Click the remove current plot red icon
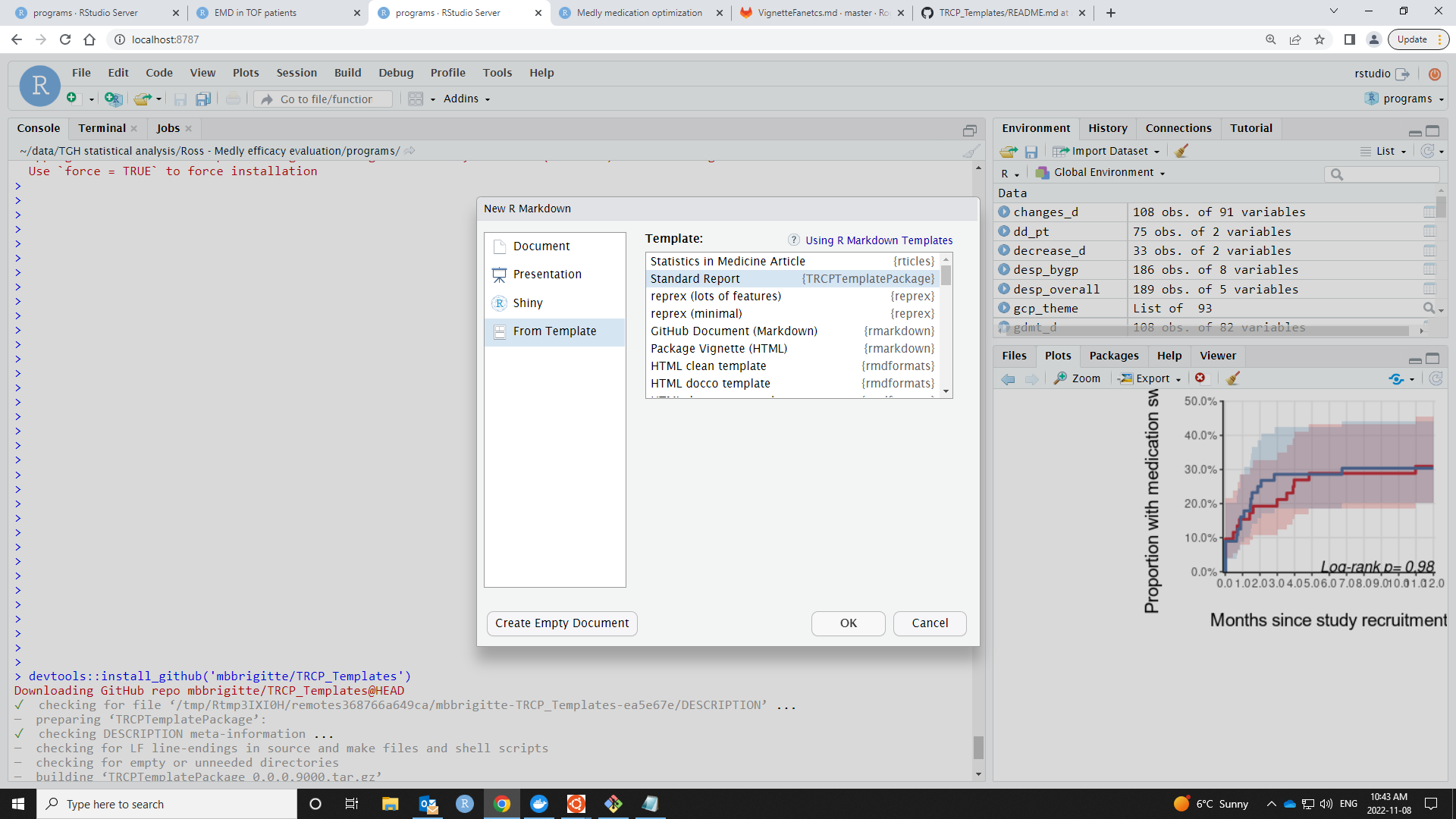 click(1200, 378)
